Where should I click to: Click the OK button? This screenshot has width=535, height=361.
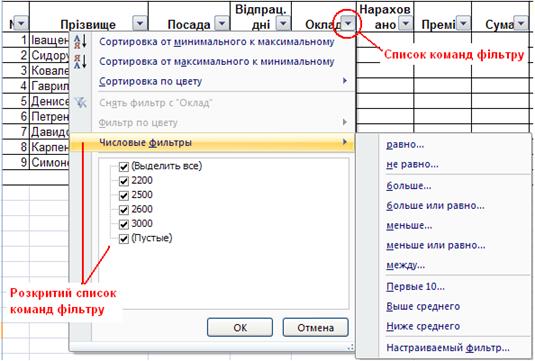pos(240,328)
